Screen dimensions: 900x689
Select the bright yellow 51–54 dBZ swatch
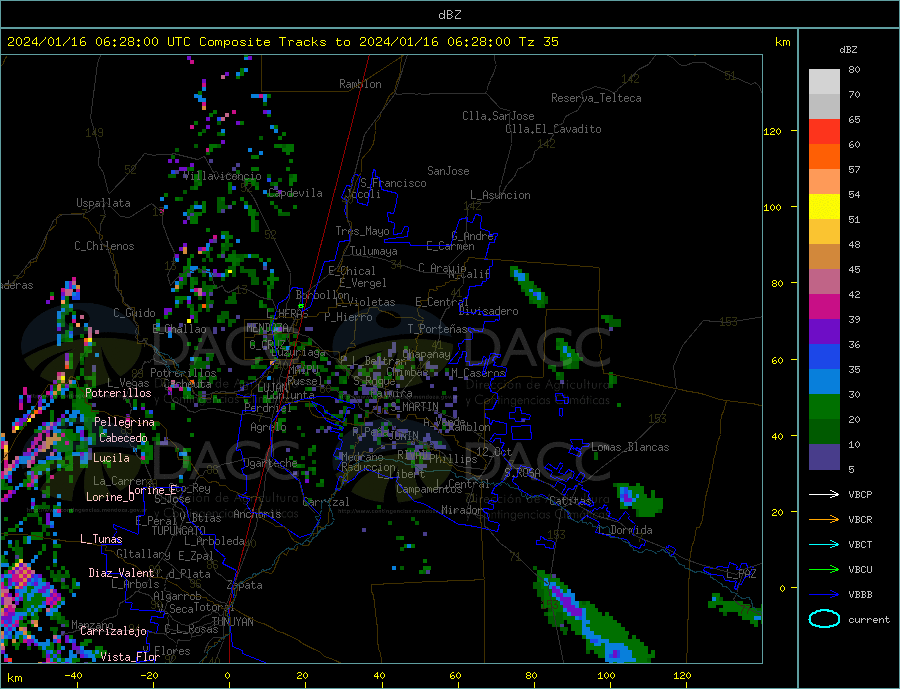pyautogui.click(x=824, y=207)
